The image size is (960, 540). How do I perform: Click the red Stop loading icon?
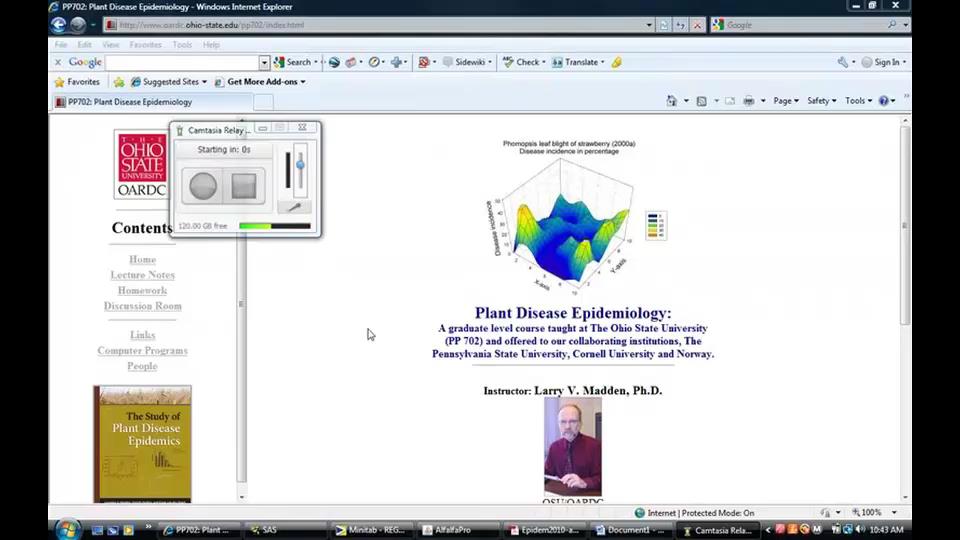(x=697, y=25)
